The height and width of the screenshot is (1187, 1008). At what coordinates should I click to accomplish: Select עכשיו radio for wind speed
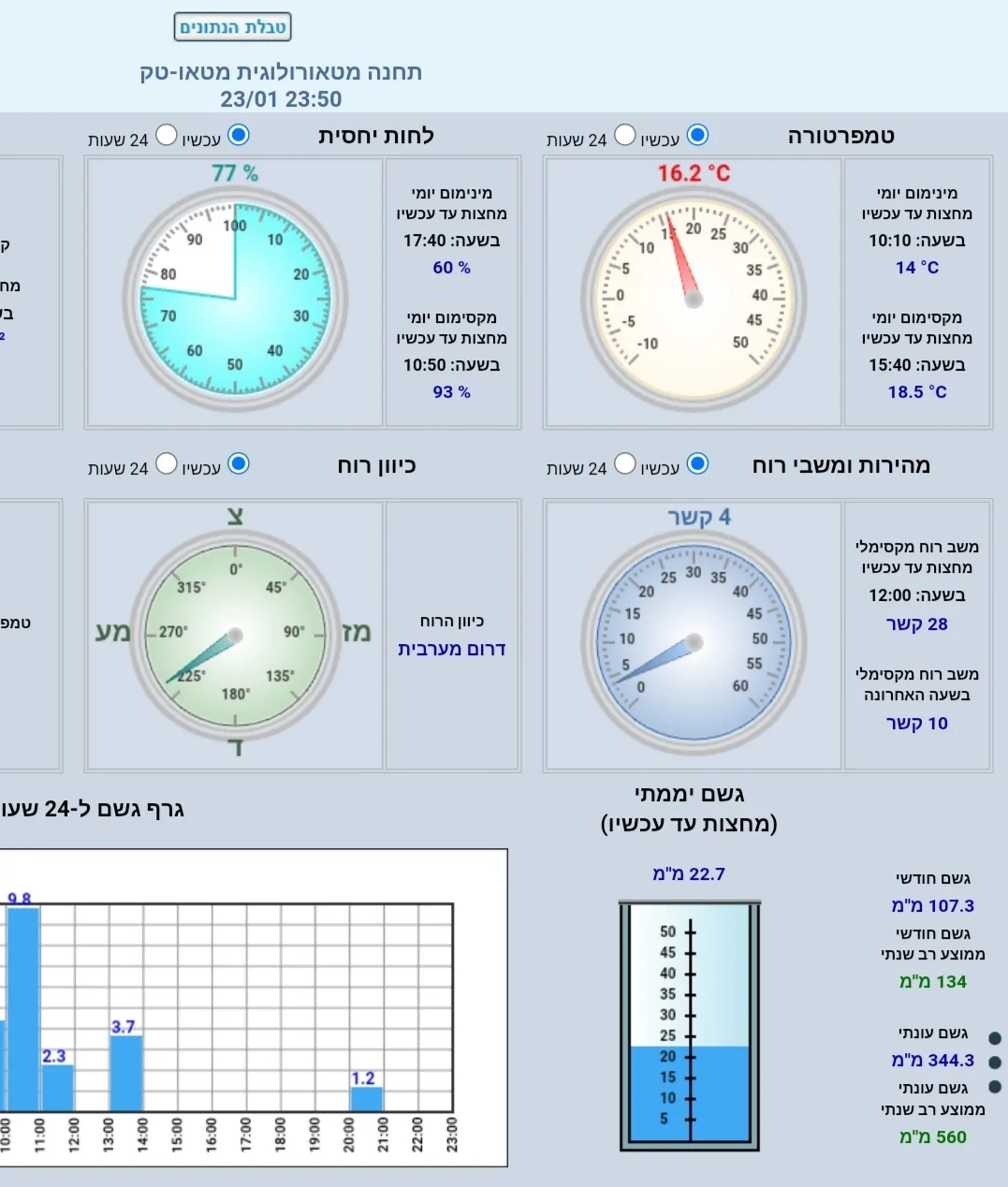(x=698, y=463)
